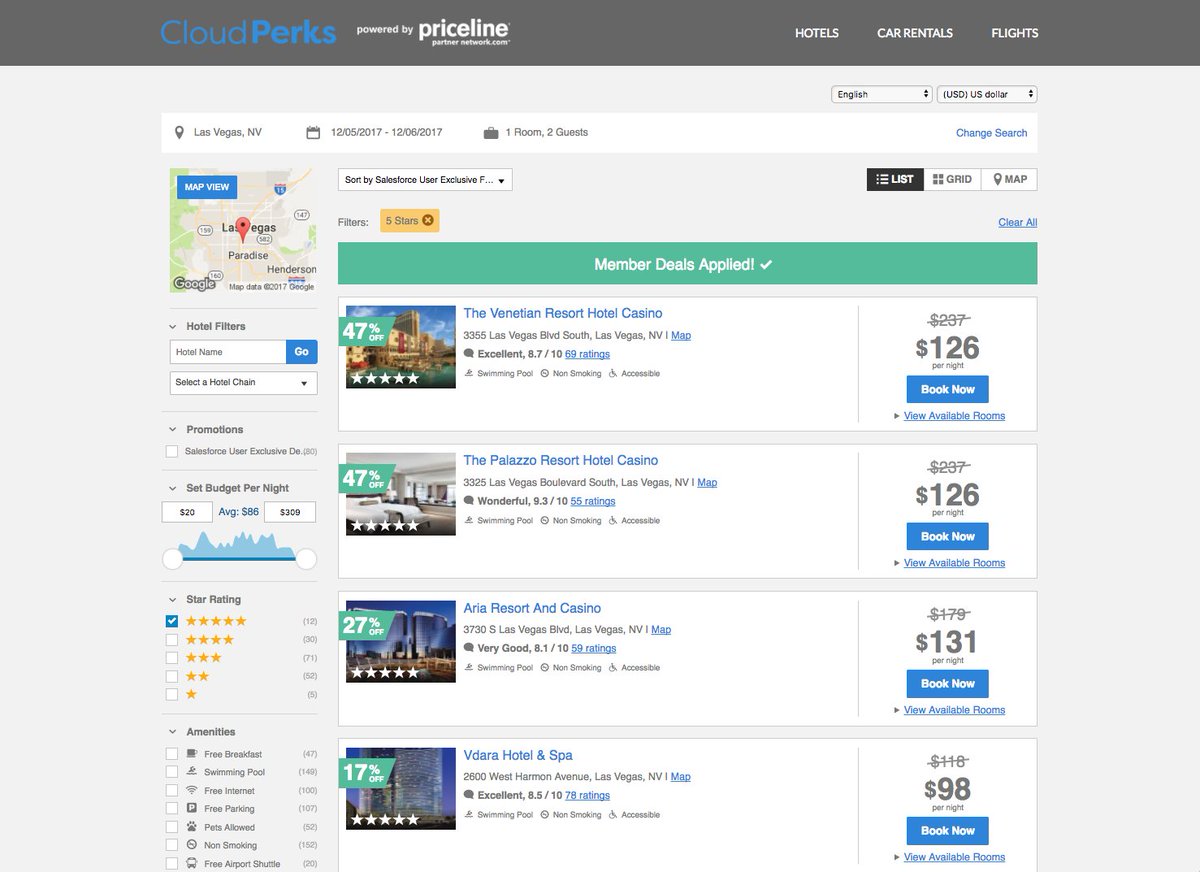
Task: Open the Select a Hotel Chain dropdown
Action: (243, 382)
